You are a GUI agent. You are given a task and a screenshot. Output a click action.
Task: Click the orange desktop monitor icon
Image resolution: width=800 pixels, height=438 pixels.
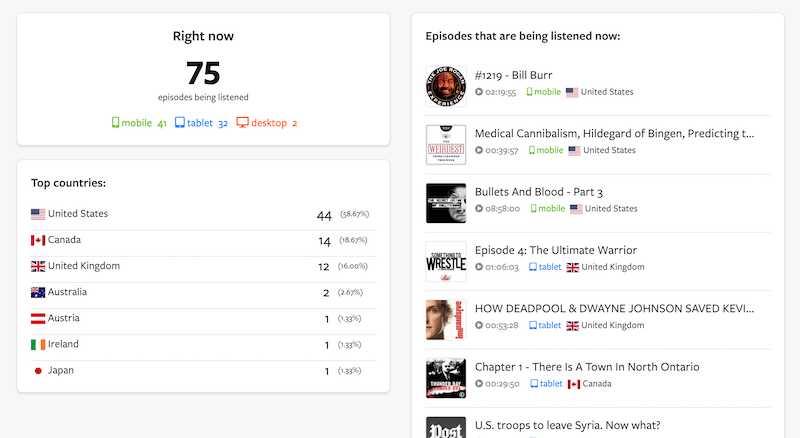[x=243, y=123]
